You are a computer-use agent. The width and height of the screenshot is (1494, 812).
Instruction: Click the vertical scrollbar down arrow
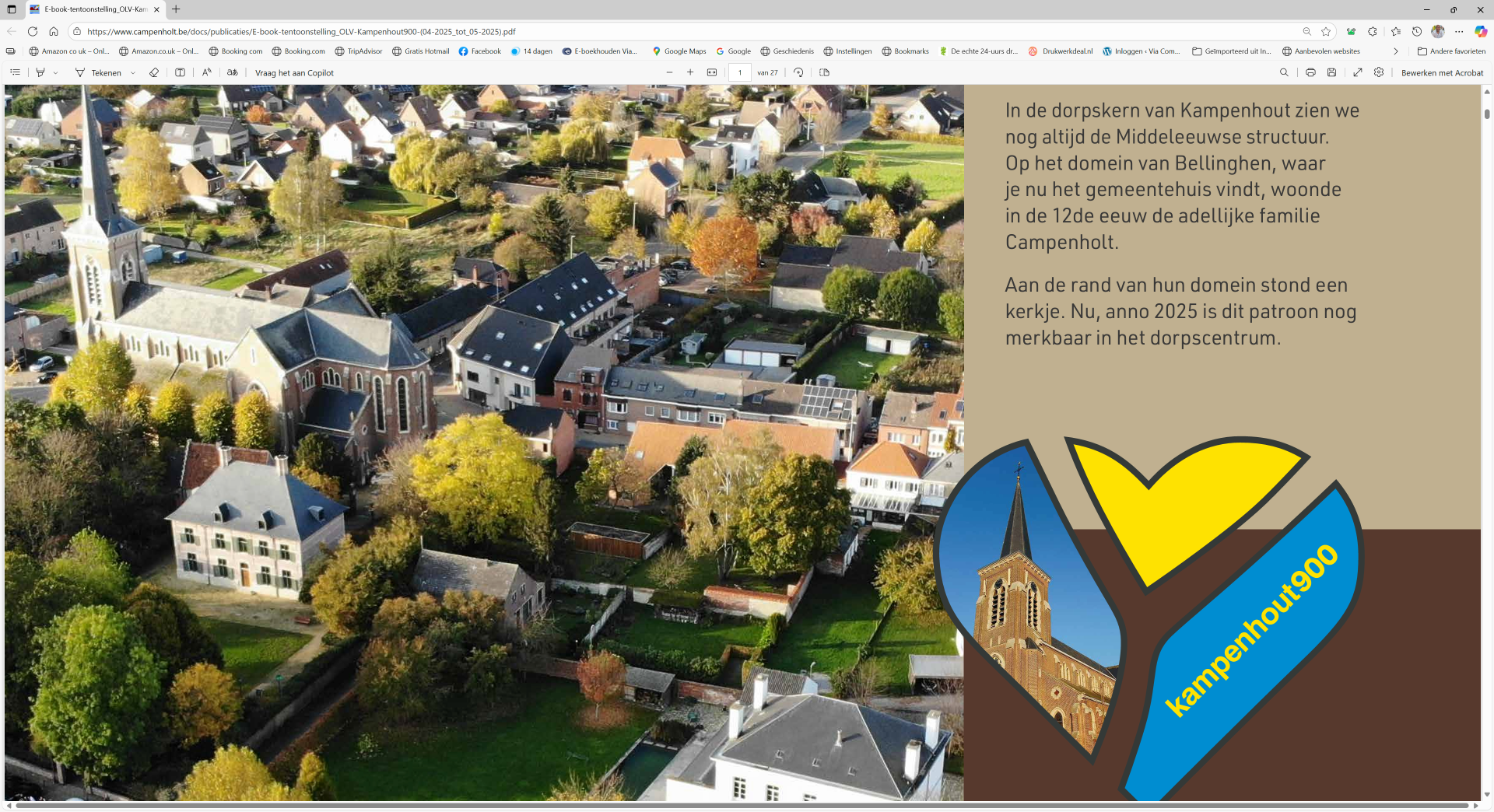click(1487, 795)
